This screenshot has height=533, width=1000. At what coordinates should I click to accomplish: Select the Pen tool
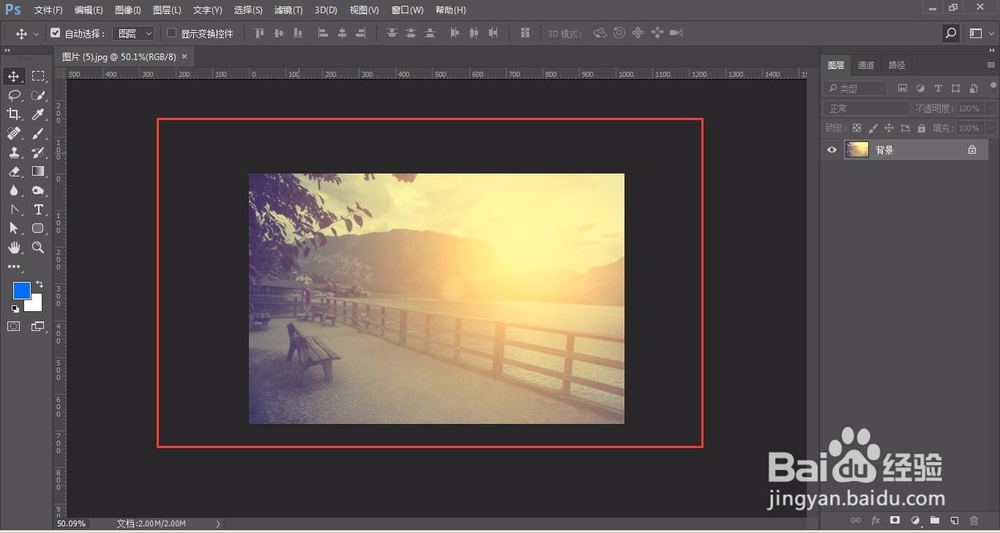coord(13,209)
